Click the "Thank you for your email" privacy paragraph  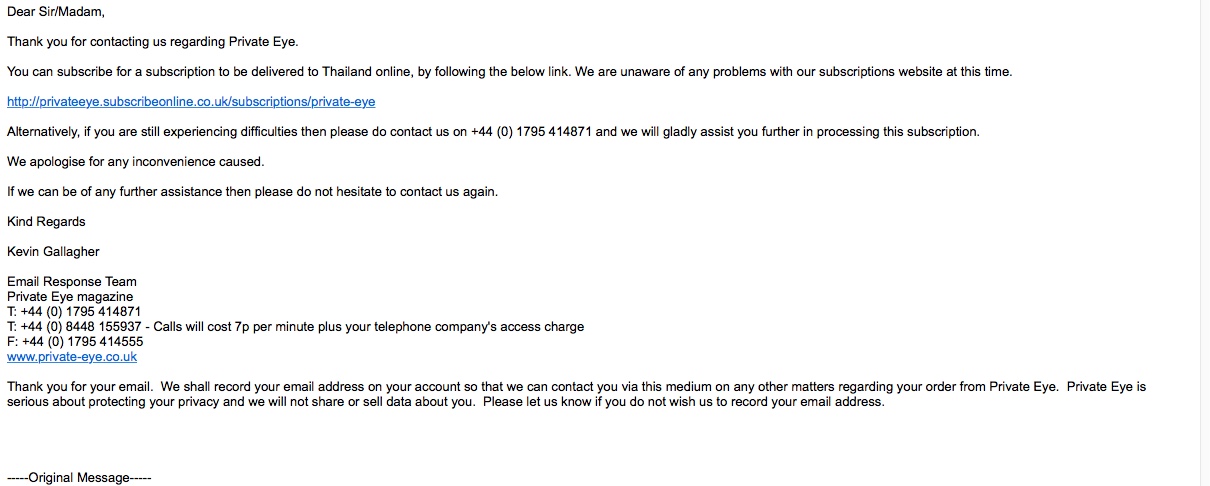click(576, 394)
